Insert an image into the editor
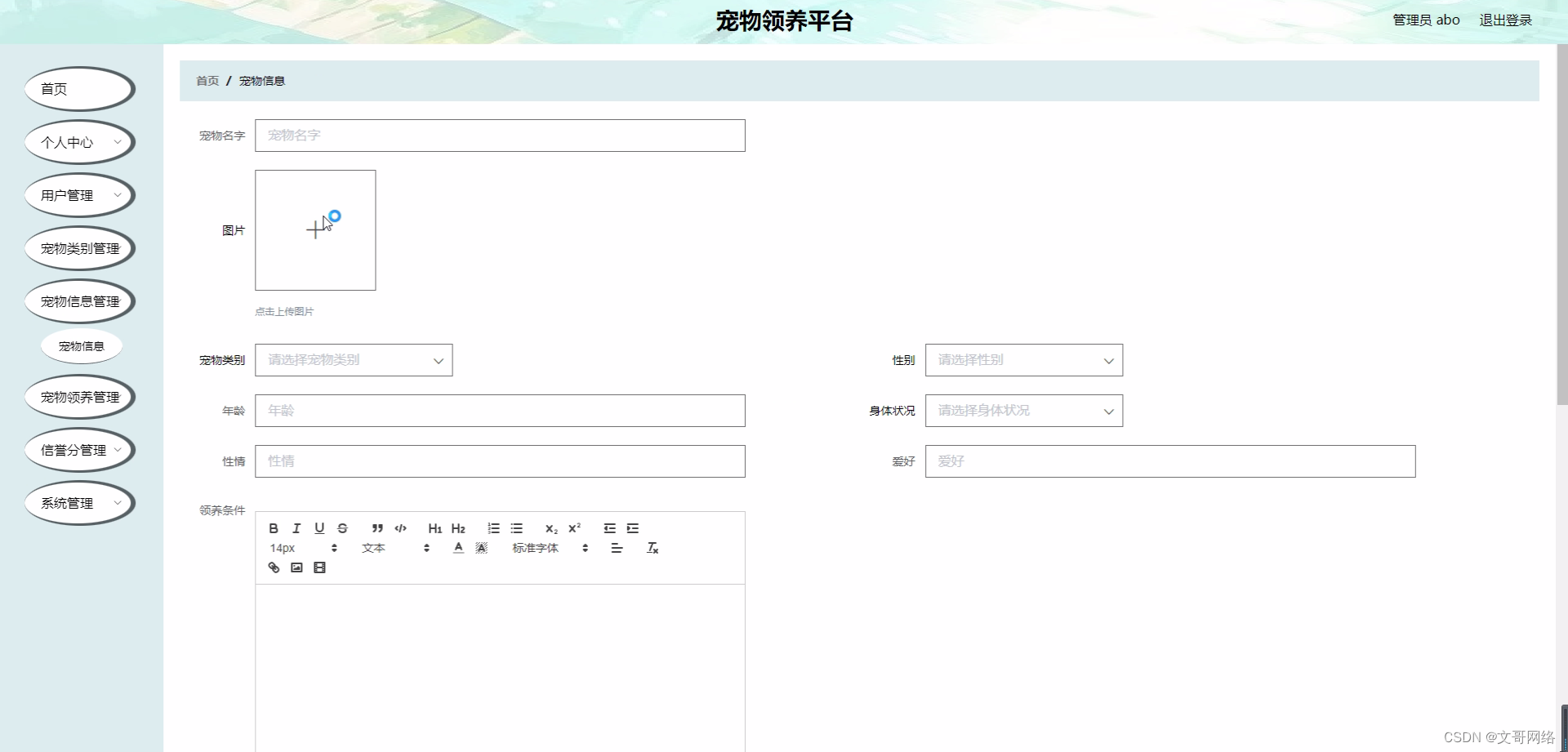The height and width of the screenshot is (752, 1568). click(x=296, y=567)
